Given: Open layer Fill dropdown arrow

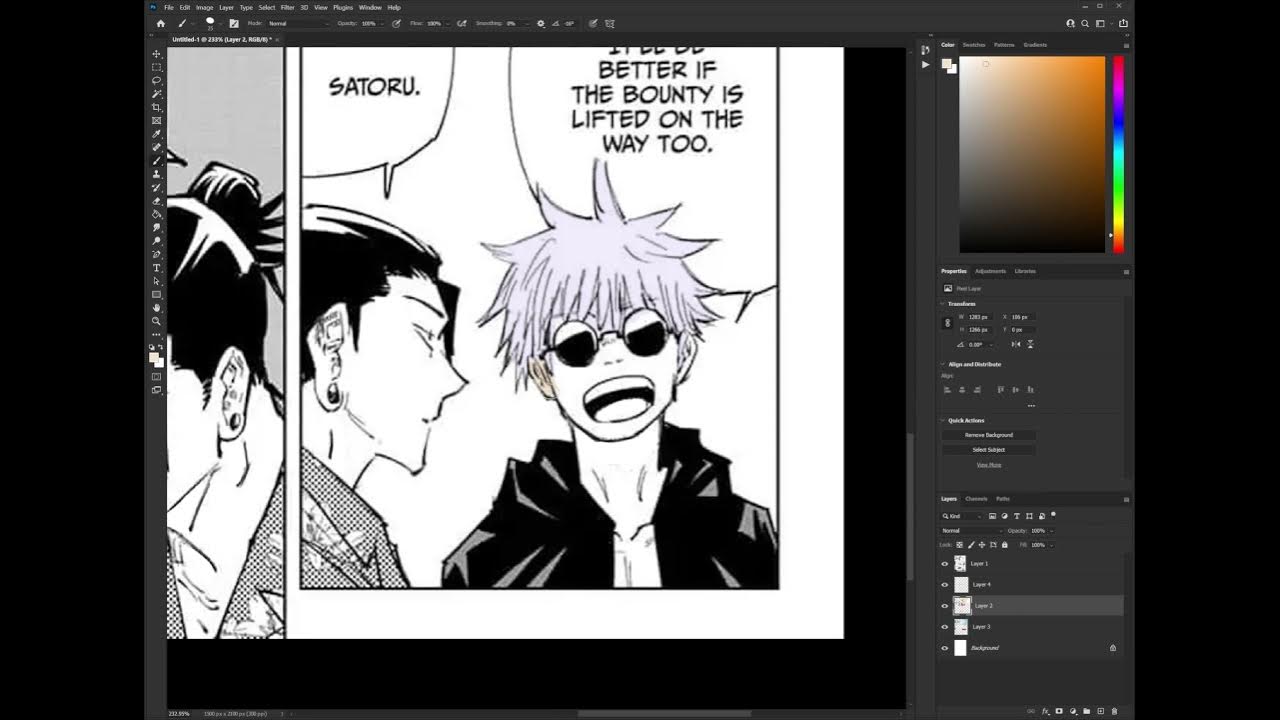Looking at the screenshot, I should 1051,545.
